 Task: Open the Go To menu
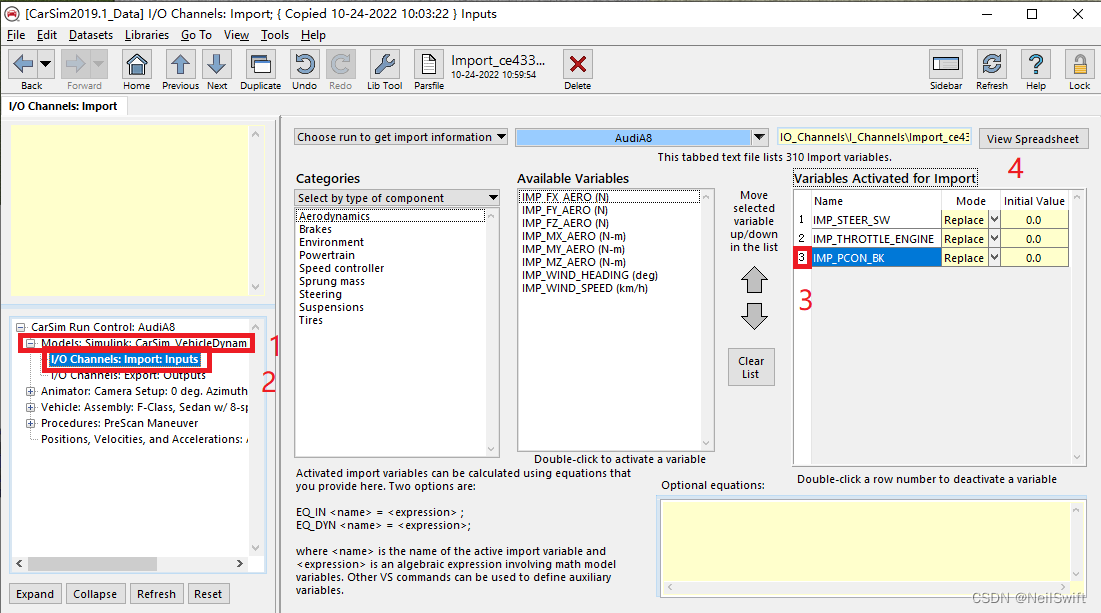point(197,35)
